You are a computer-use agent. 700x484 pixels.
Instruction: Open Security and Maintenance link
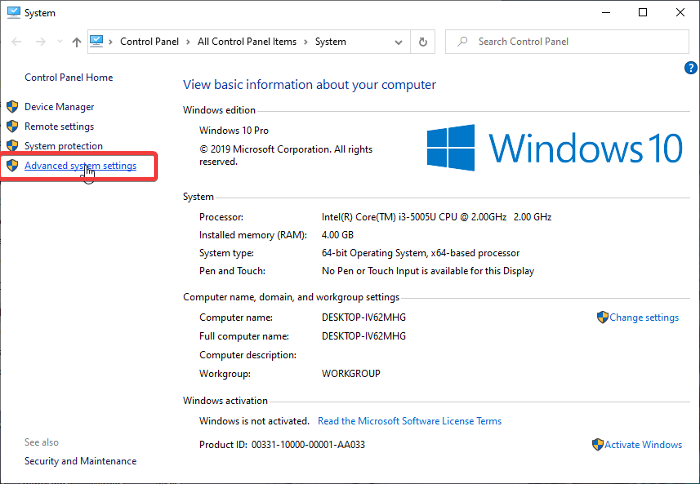coord(80,461)
